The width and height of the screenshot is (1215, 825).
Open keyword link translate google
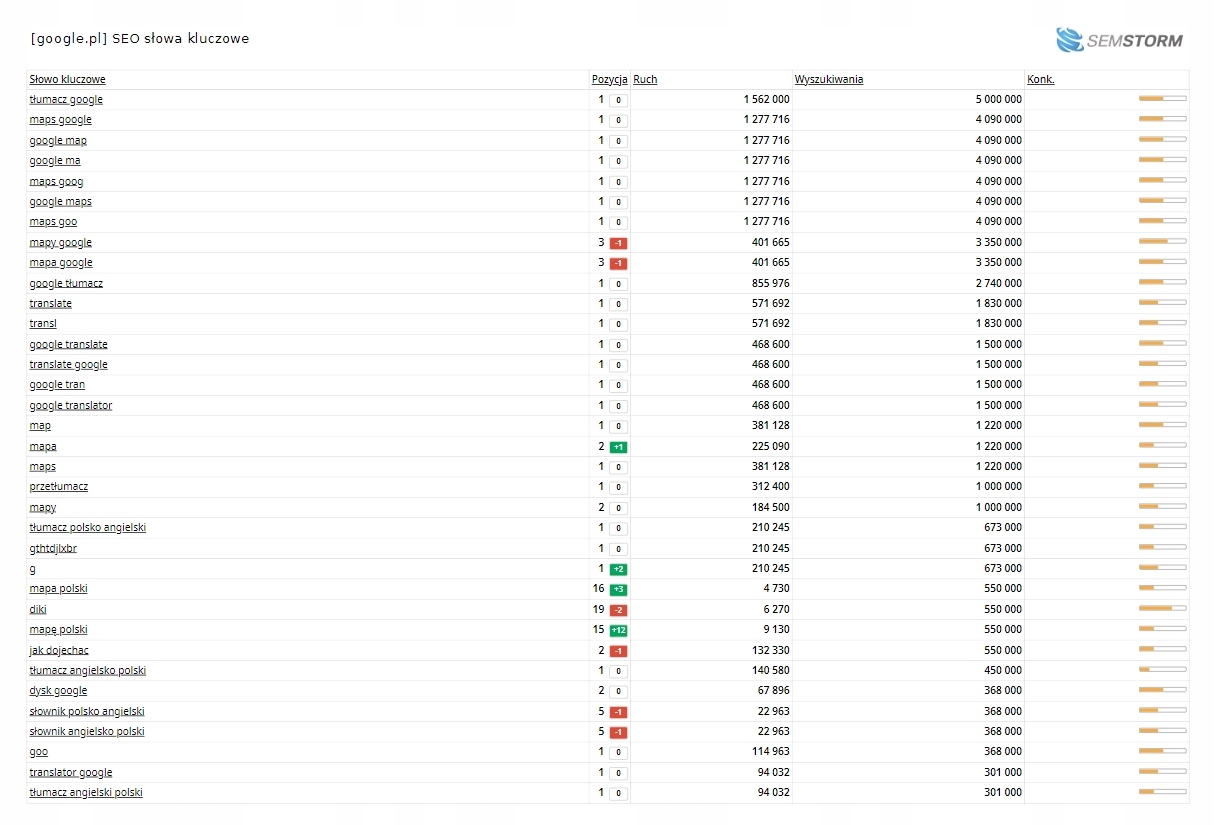click(x=68, y=365)
